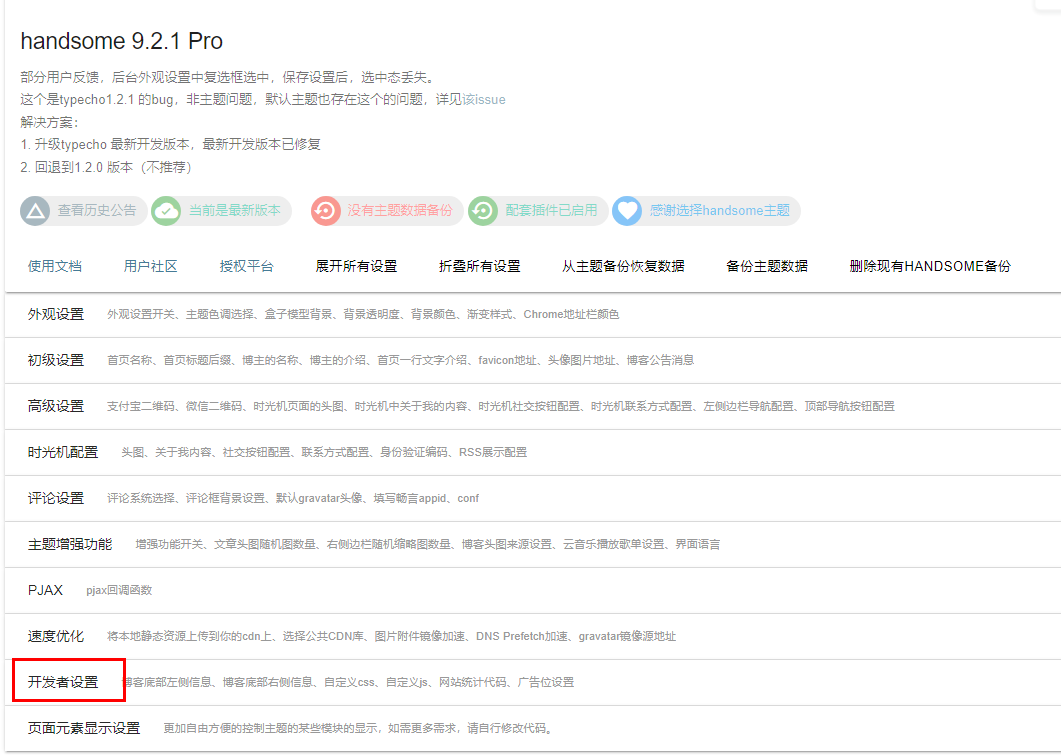The height and width of the screenshot is (756, 1061).
Task: Click 备份主题数据
Action: point(767,267)
